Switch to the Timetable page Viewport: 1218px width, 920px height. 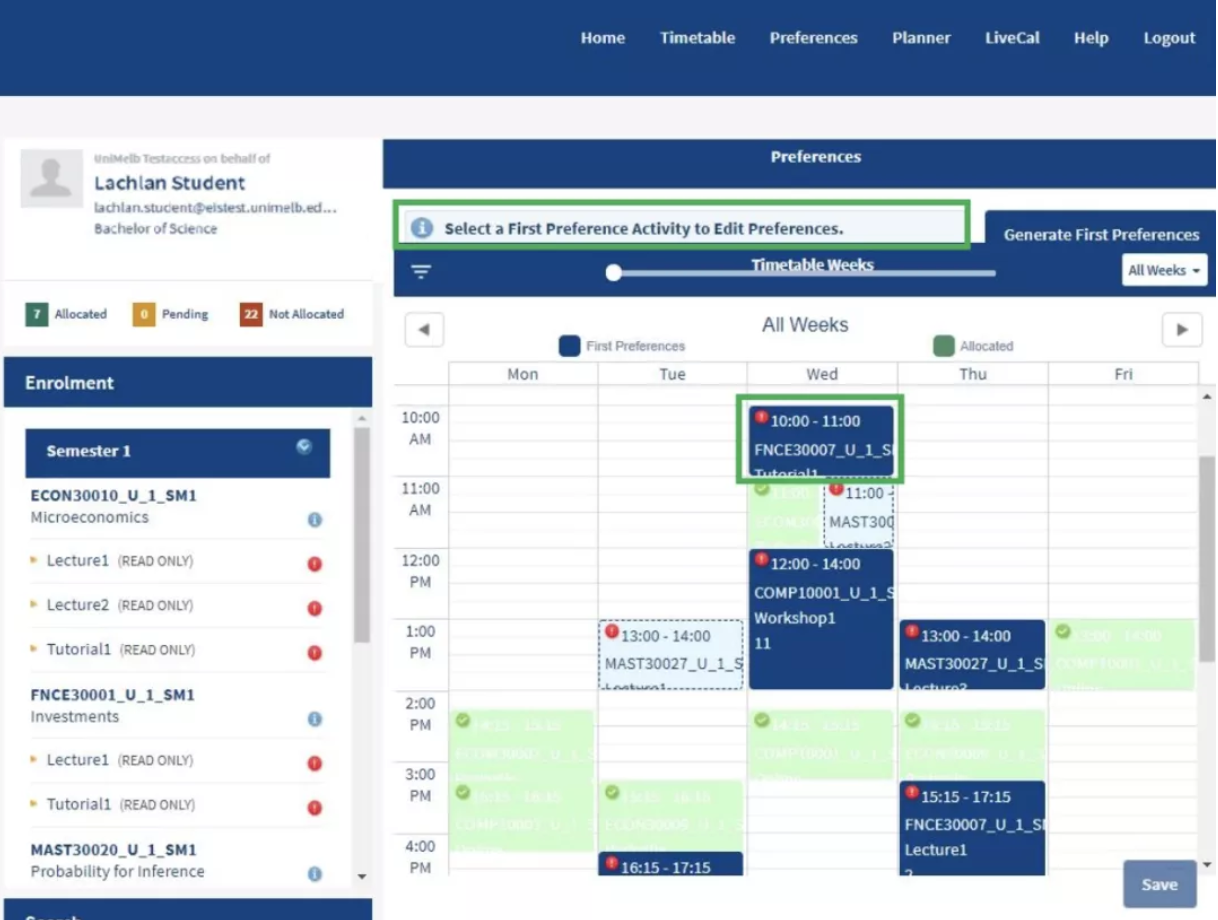click(697, 38)
